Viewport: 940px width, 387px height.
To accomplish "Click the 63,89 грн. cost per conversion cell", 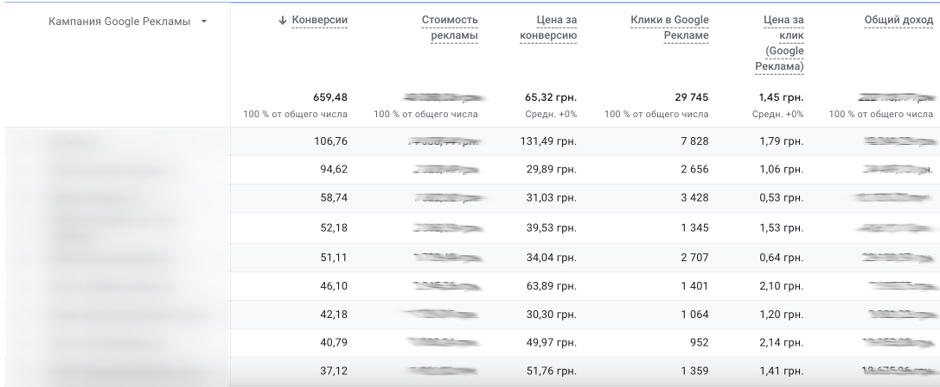I will point(551,286).
